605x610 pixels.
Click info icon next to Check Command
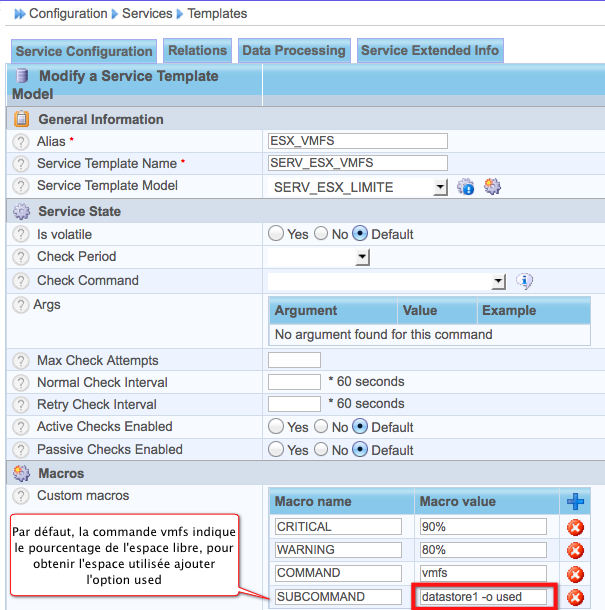pos(524,282)
